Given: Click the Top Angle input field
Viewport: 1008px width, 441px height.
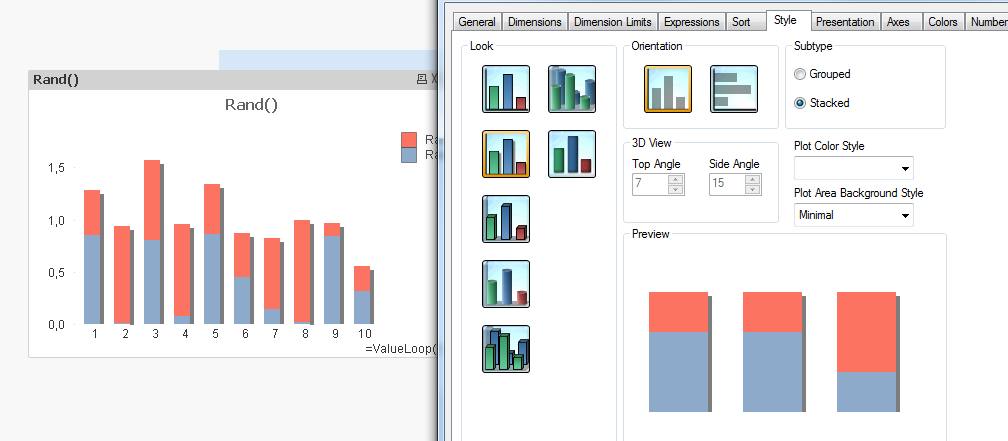Looking at the screenshot, I should coord(650,184).
